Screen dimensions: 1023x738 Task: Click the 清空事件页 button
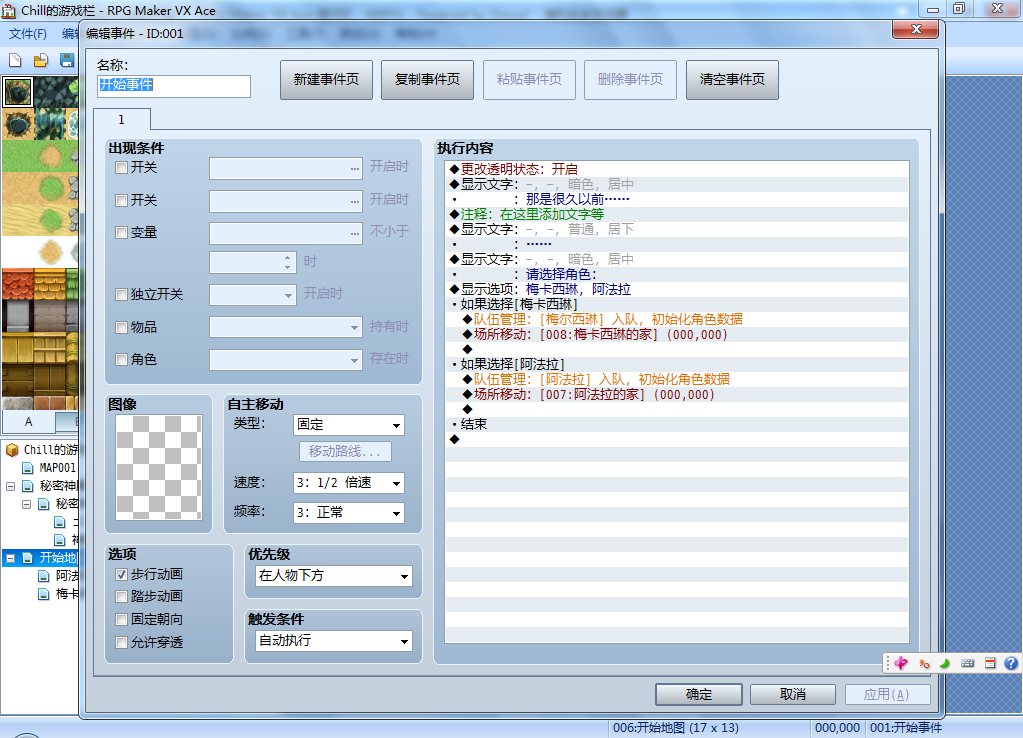tap(732, 80)
